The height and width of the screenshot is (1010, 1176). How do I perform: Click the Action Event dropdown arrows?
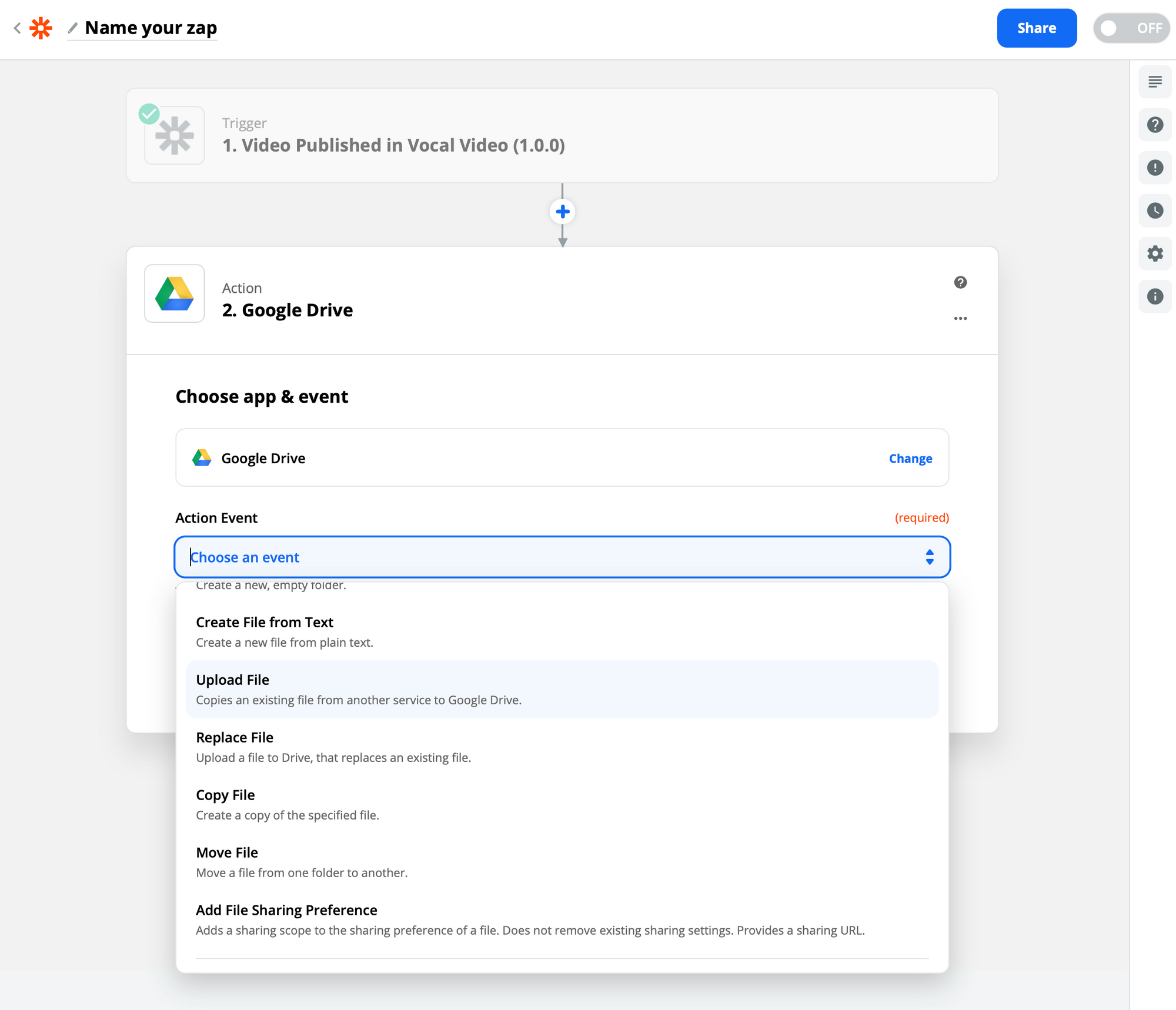pyautogui.click(x=929, y=557)
